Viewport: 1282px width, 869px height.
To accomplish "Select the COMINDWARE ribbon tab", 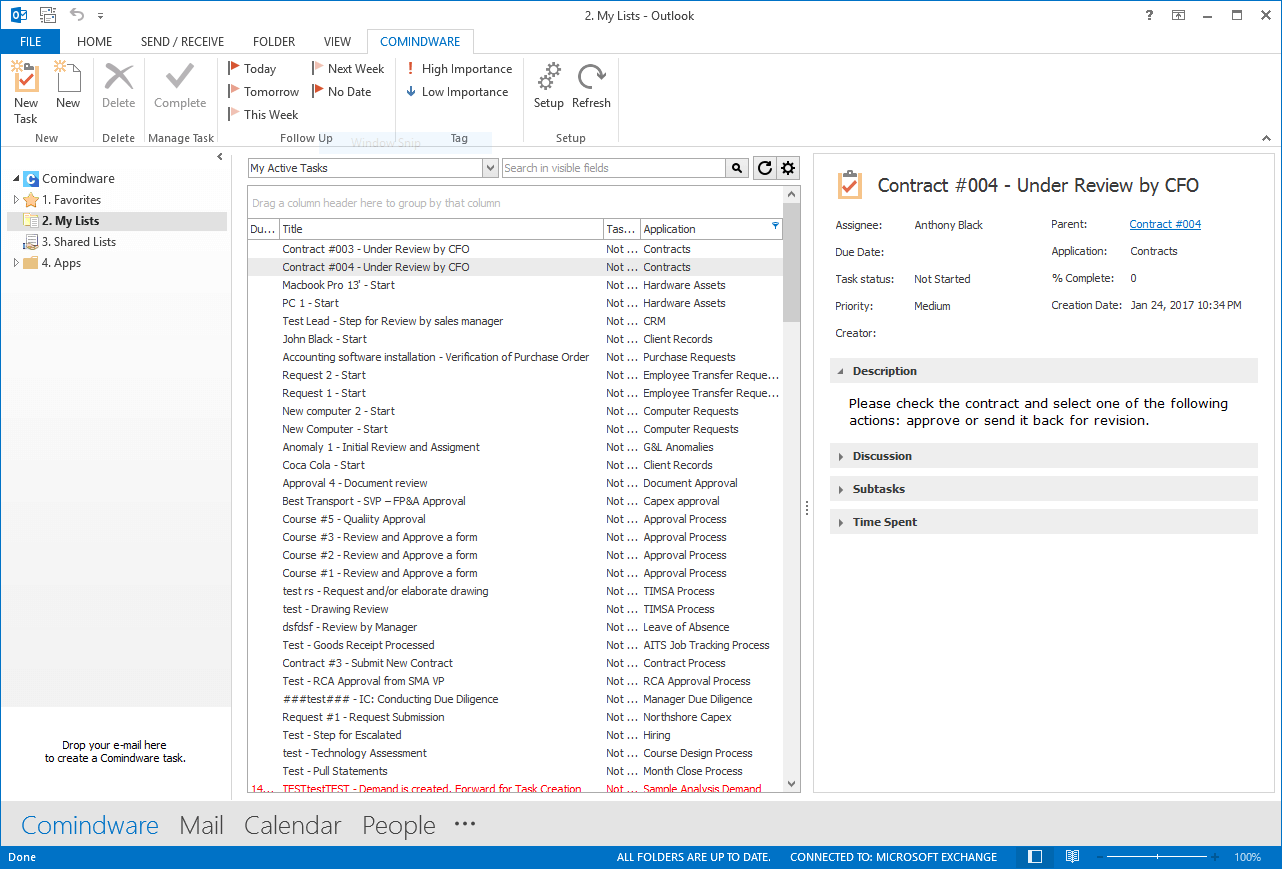I will pos(421,42).
